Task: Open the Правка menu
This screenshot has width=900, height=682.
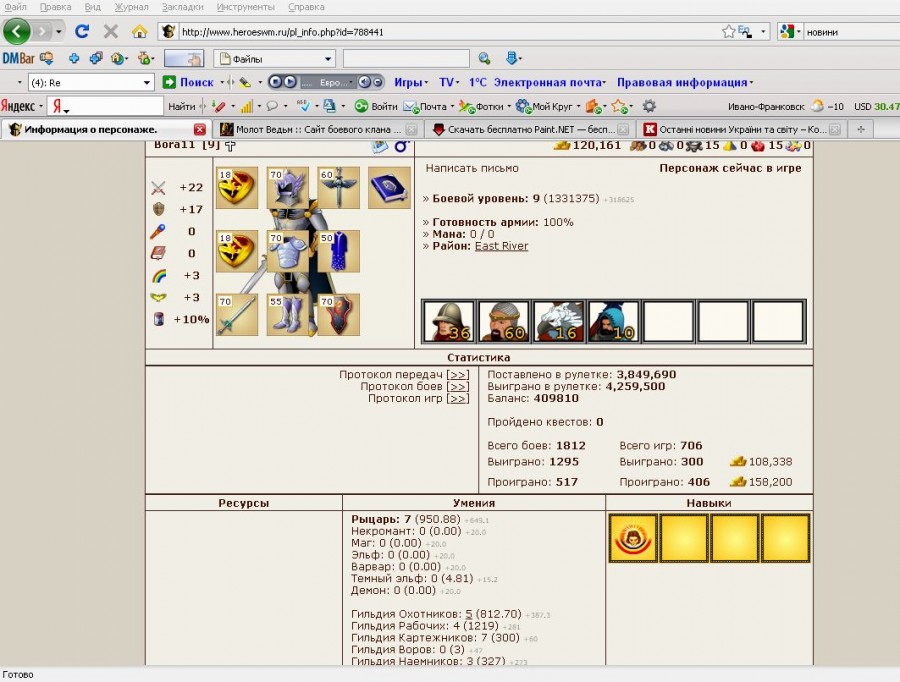Action: pos(56,7)
